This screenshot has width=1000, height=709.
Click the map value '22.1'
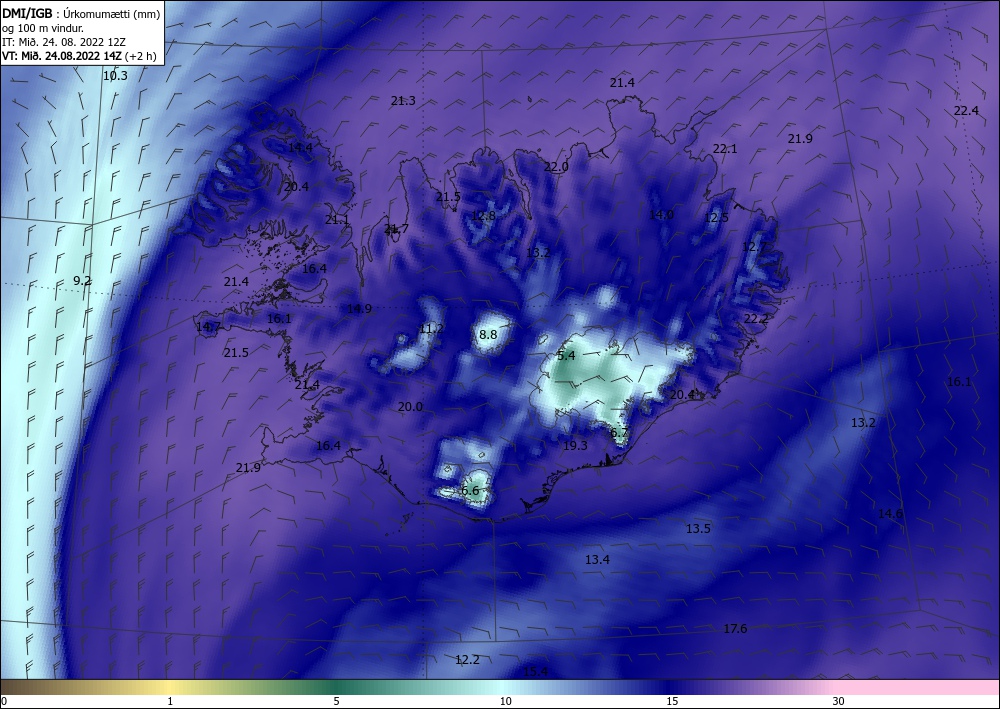pos(724,149)
